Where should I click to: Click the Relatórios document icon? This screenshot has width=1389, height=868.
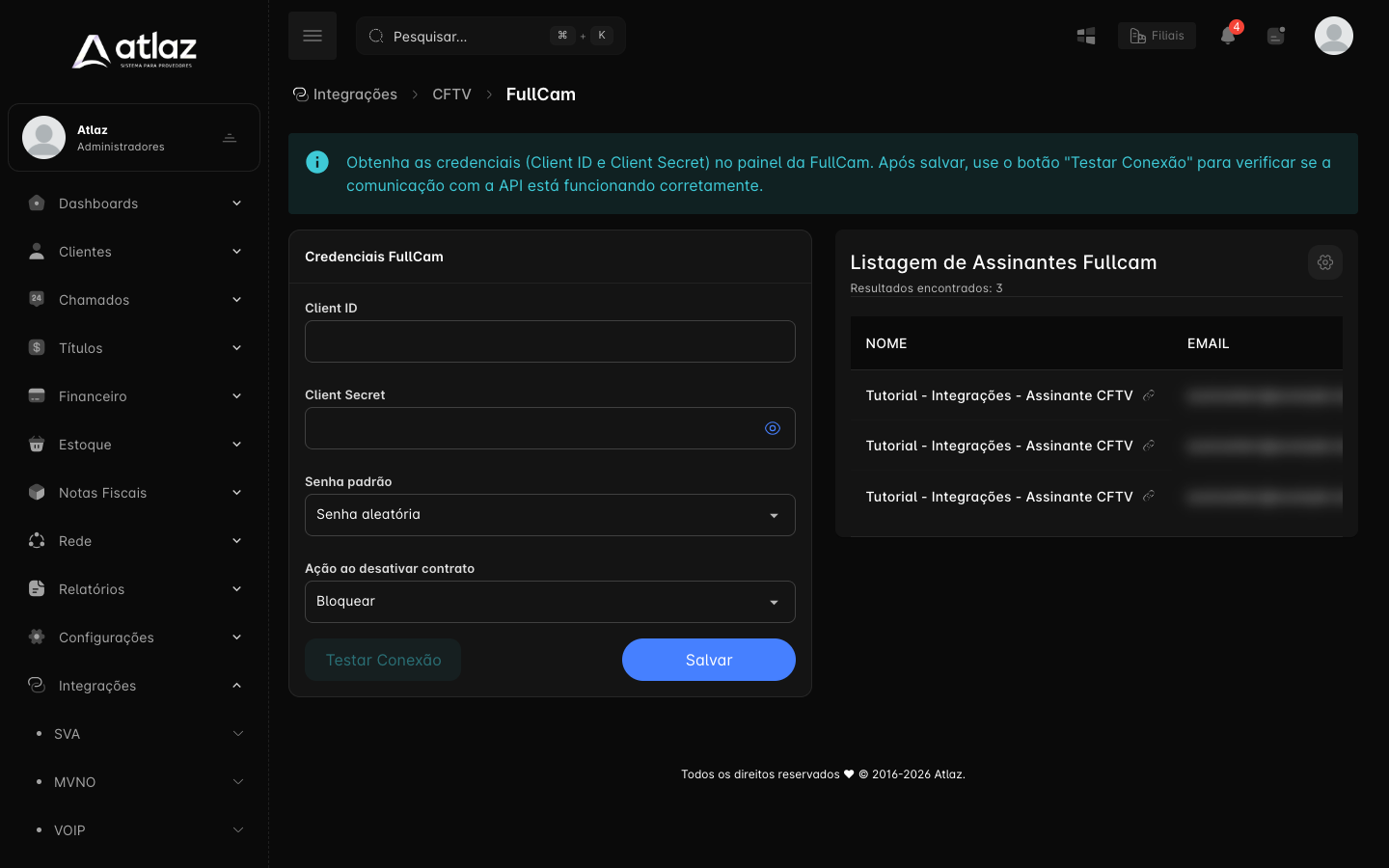37,588
